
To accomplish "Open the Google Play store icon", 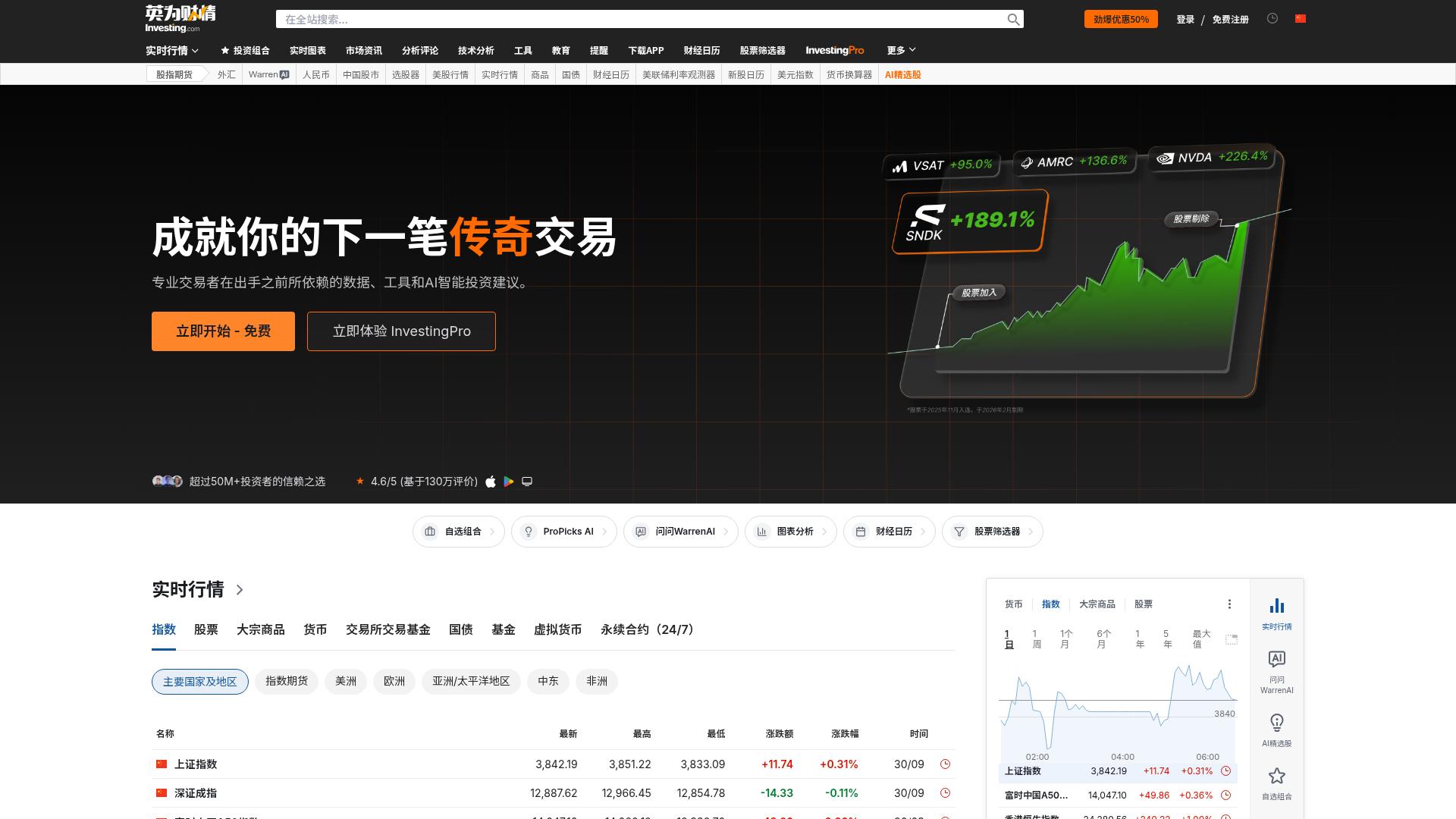I will click(x=509, y=482).
